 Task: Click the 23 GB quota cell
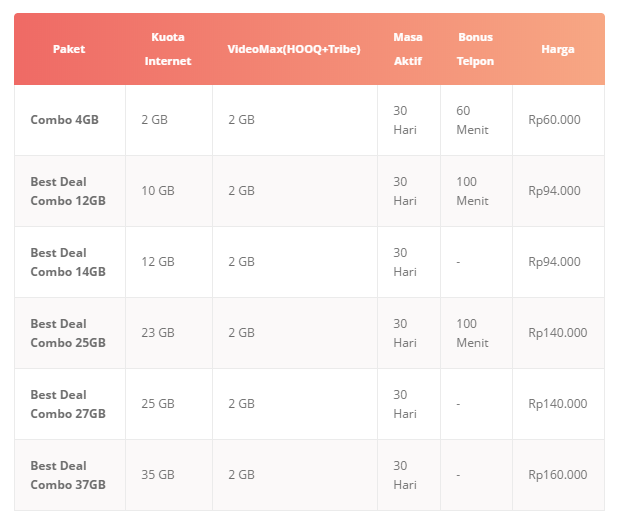point(157,333)
